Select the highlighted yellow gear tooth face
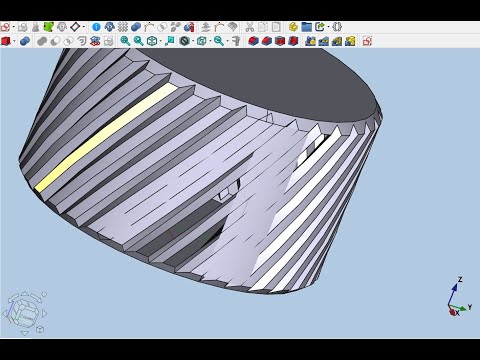Screen dimensions: 480x360 click(106, 137)
